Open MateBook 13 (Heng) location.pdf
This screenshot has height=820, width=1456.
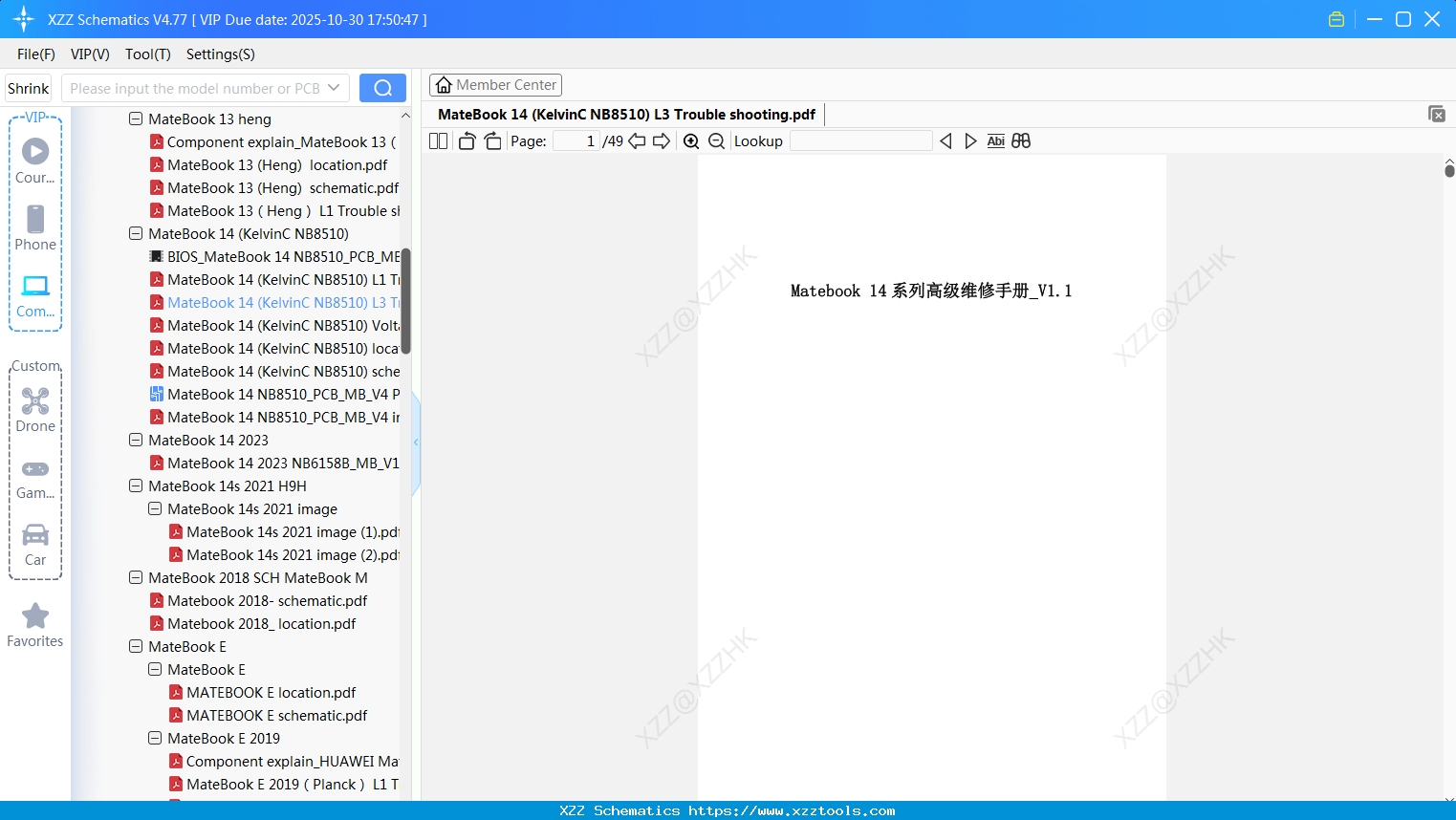[x=269, y=165]
